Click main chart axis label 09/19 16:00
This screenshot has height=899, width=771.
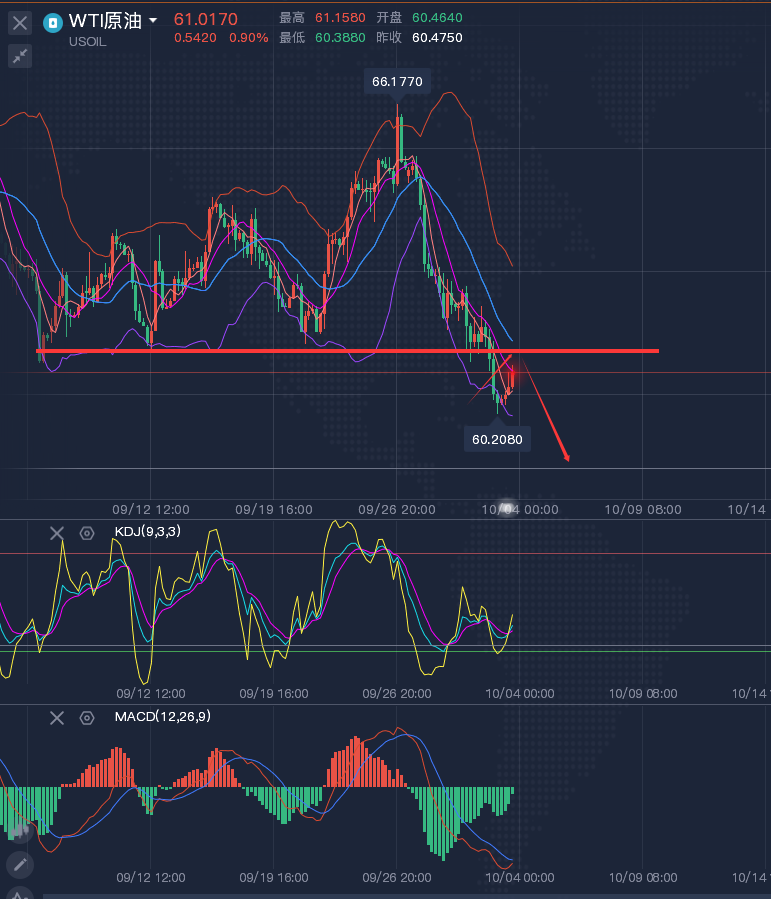pyautogui.click(x=274, y=509)
